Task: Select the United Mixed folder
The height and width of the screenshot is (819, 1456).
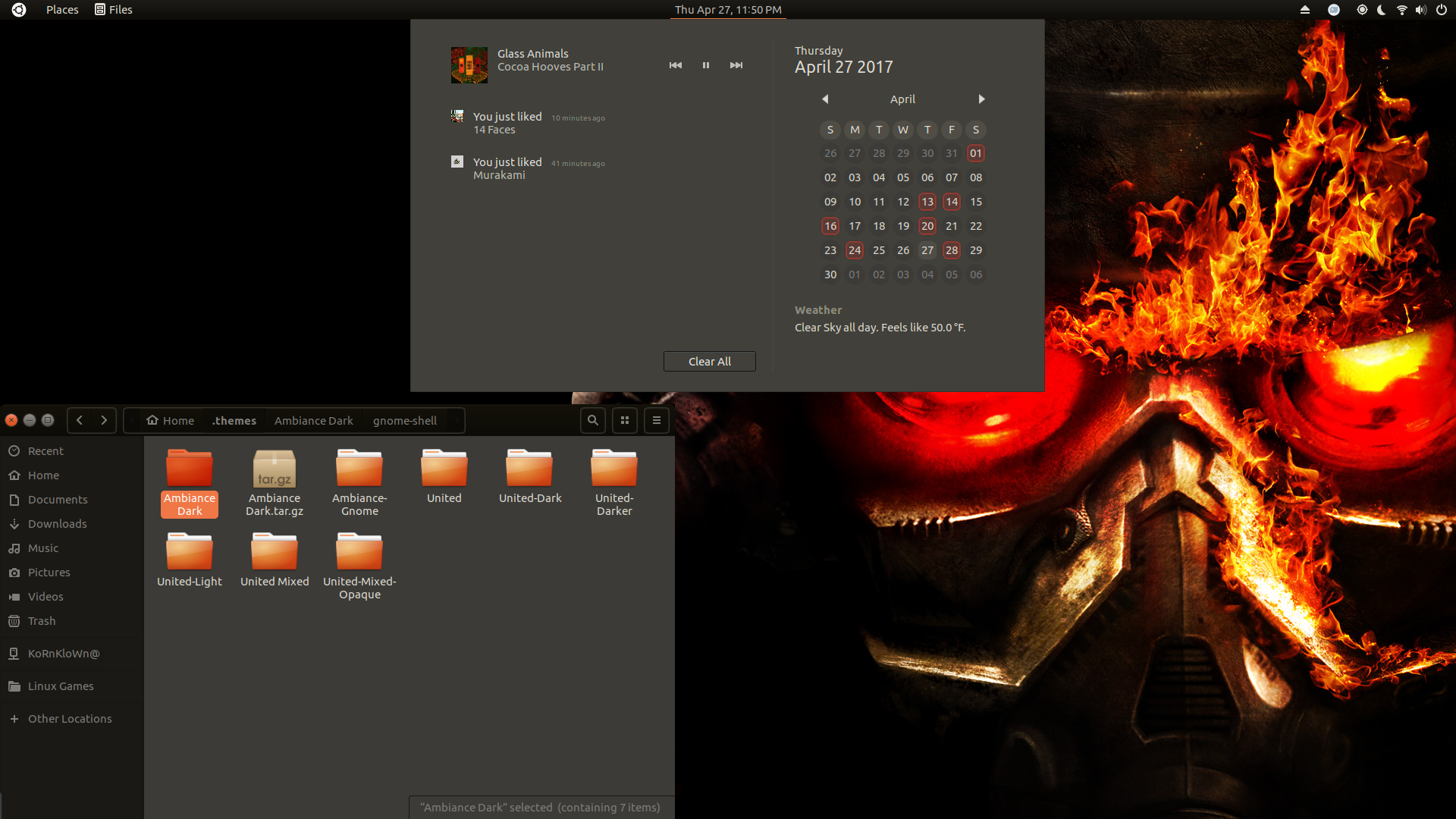Action: point(275,560)
